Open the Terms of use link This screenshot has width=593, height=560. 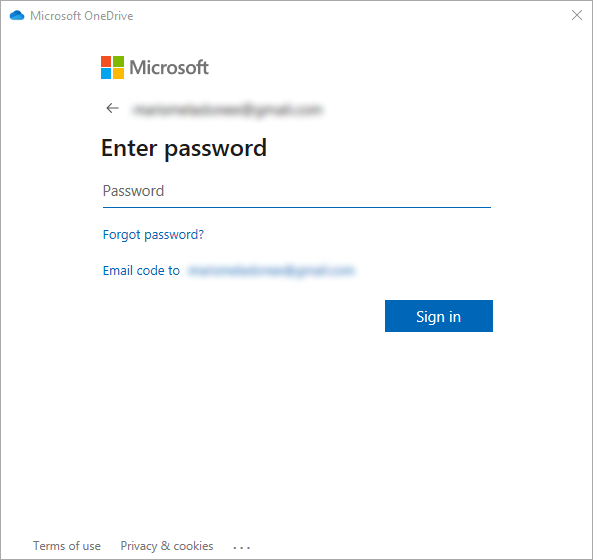point(67,546)
